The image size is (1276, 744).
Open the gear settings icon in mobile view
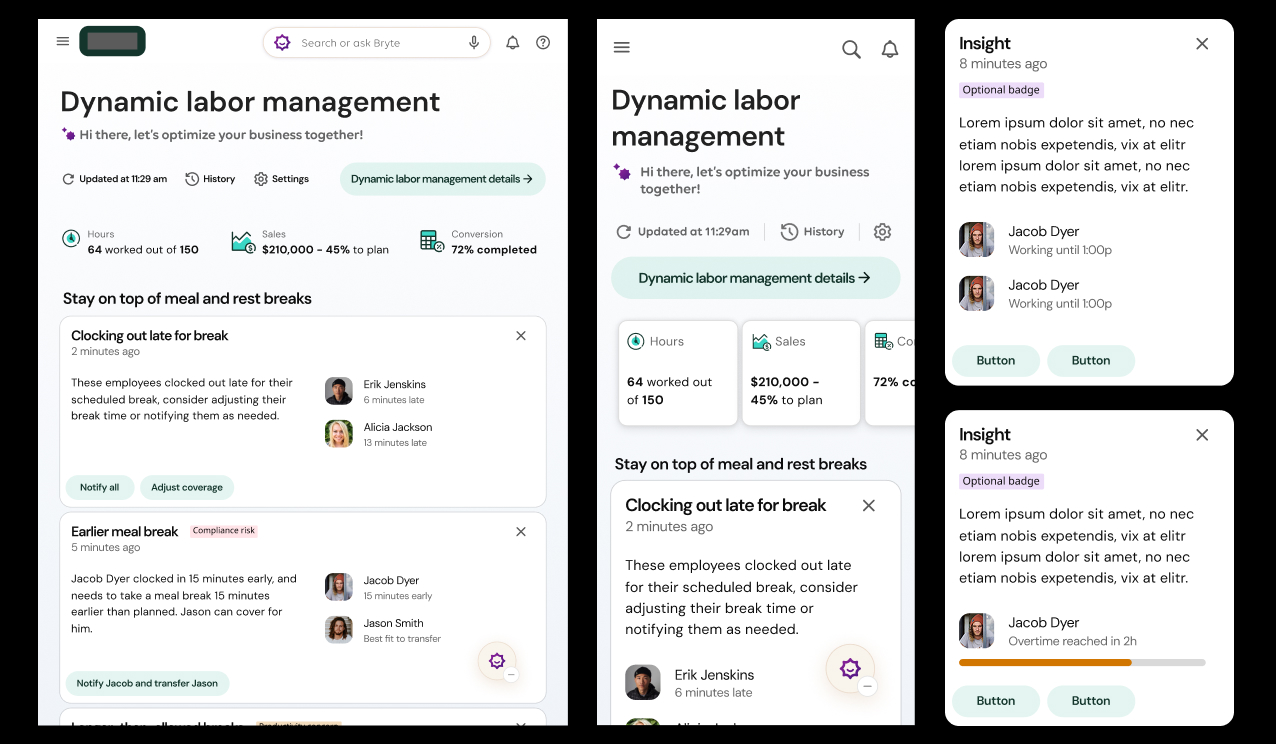(882, 232)
